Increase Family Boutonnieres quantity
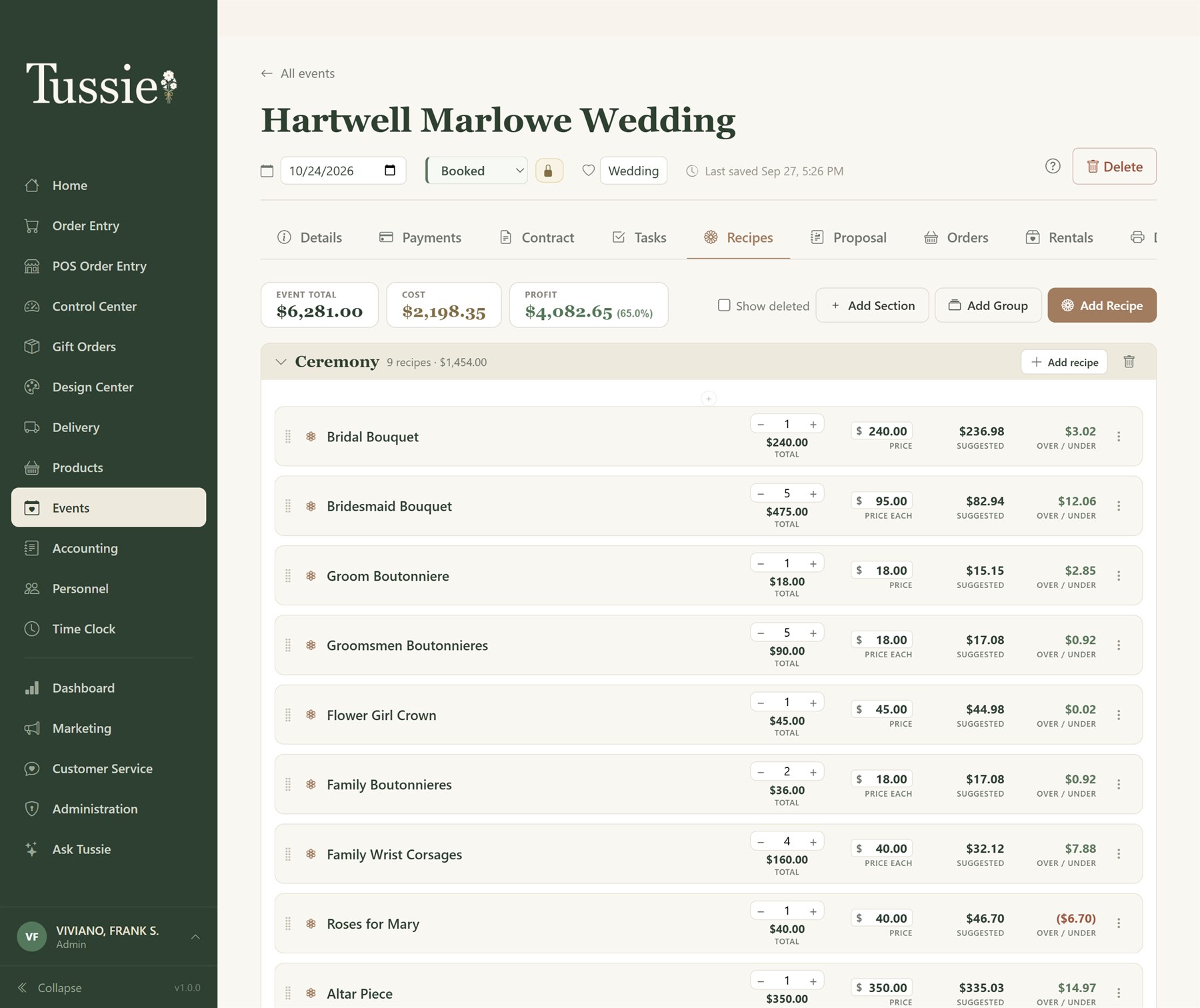 [x=813, y=772]
